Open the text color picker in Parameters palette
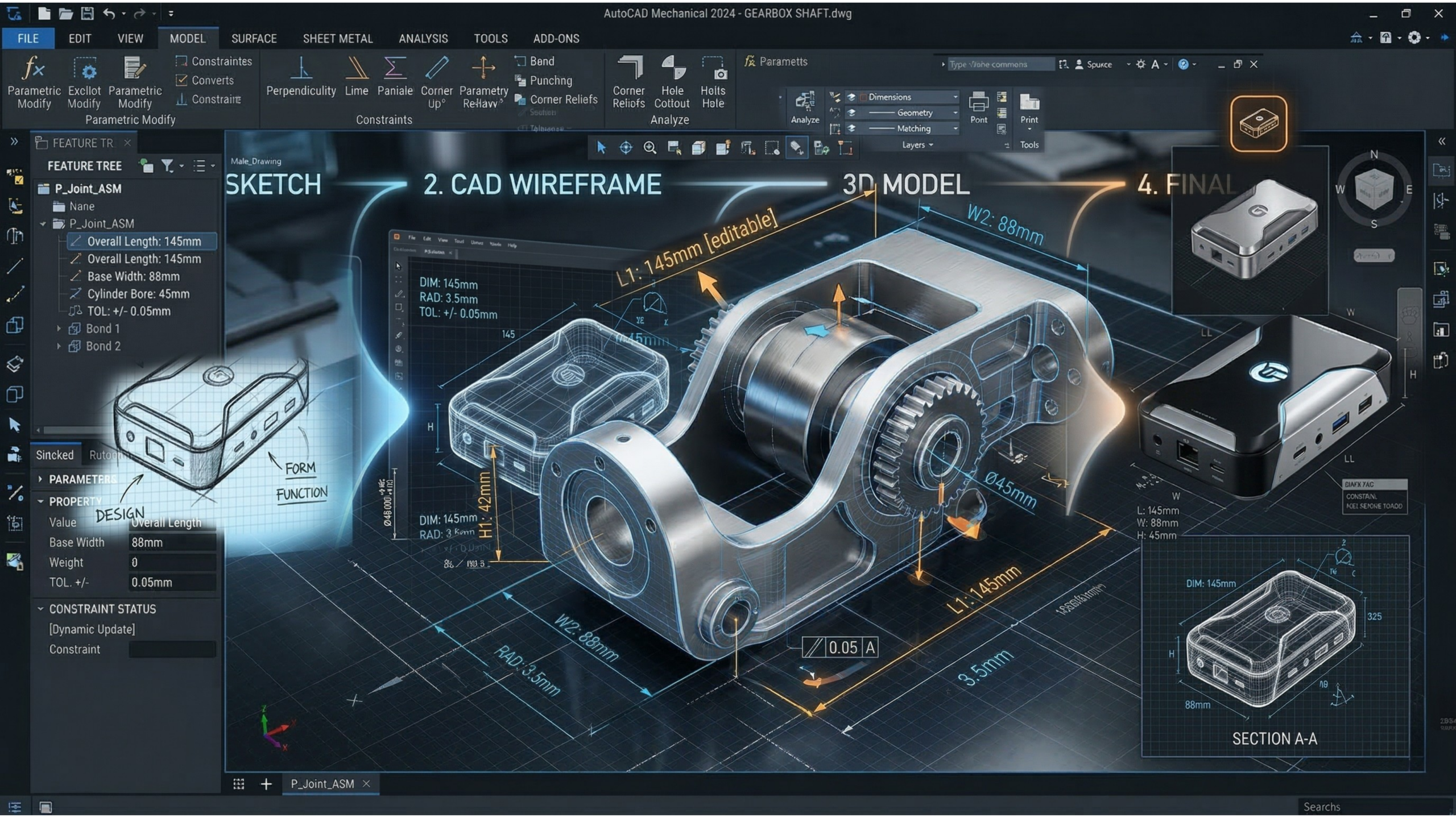 [x=1156, y=64]
